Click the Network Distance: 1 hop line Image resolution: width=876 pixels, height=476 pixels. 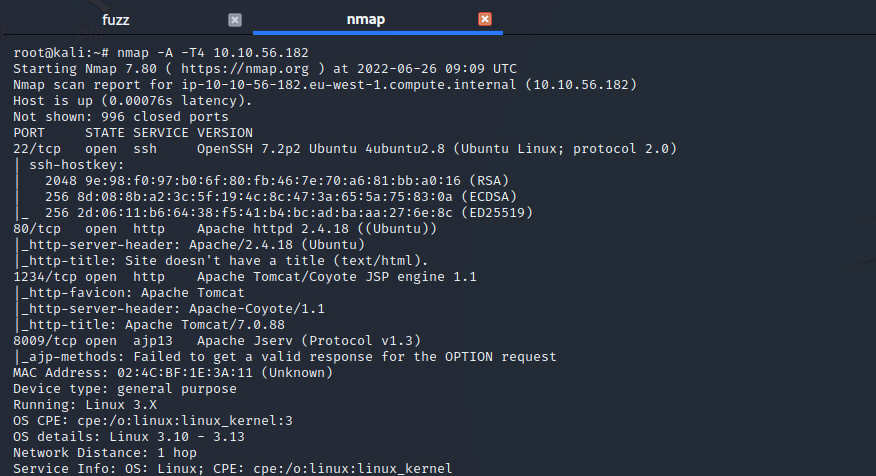(105, 453)
